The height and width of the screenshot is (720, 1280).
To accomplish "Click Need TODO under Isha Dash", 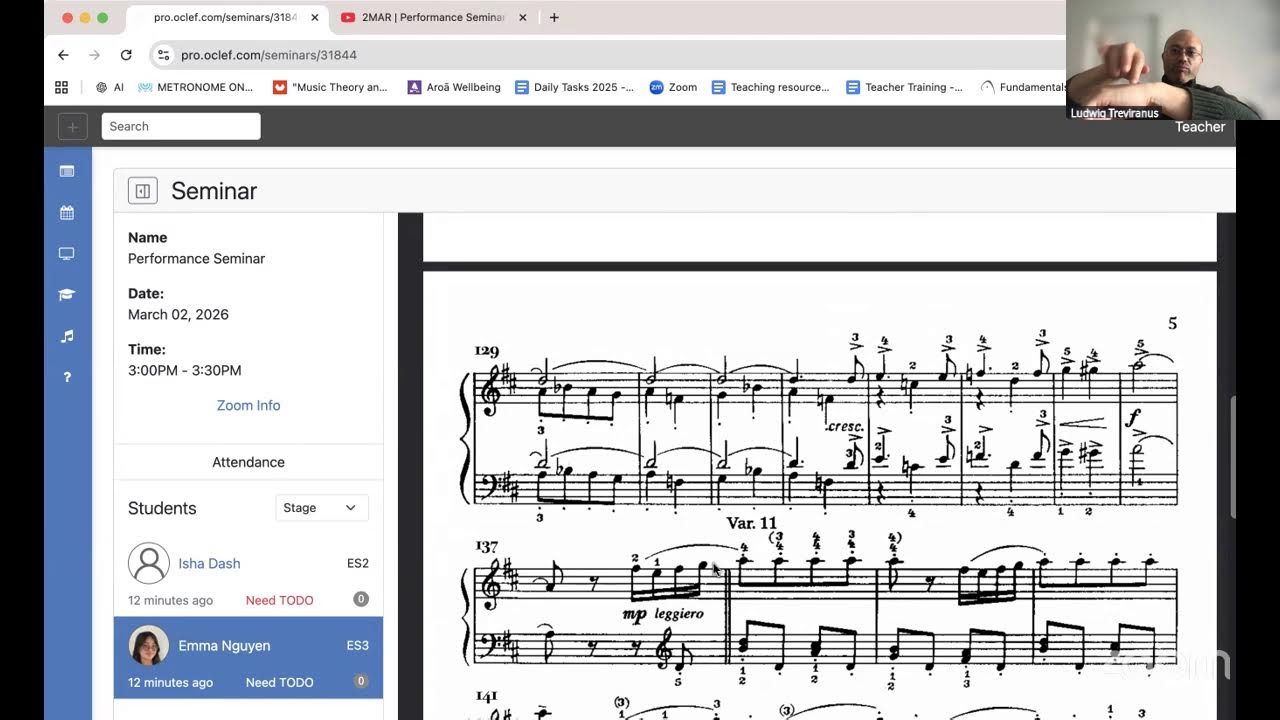I will pos(279,600).
